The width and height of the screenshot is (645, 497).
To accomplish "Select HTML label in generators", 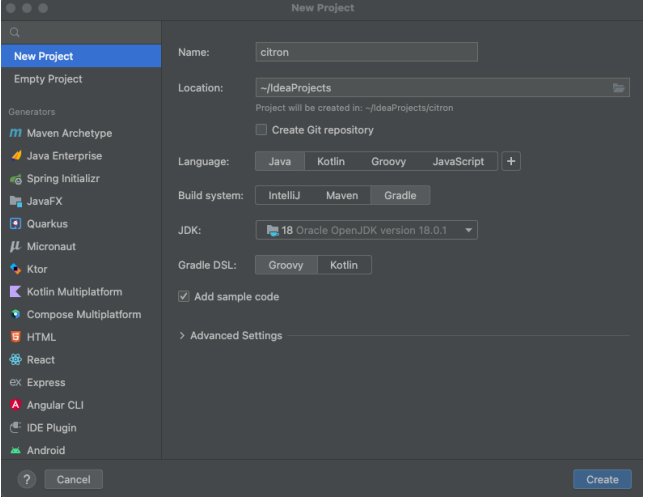I will point(41,337).
